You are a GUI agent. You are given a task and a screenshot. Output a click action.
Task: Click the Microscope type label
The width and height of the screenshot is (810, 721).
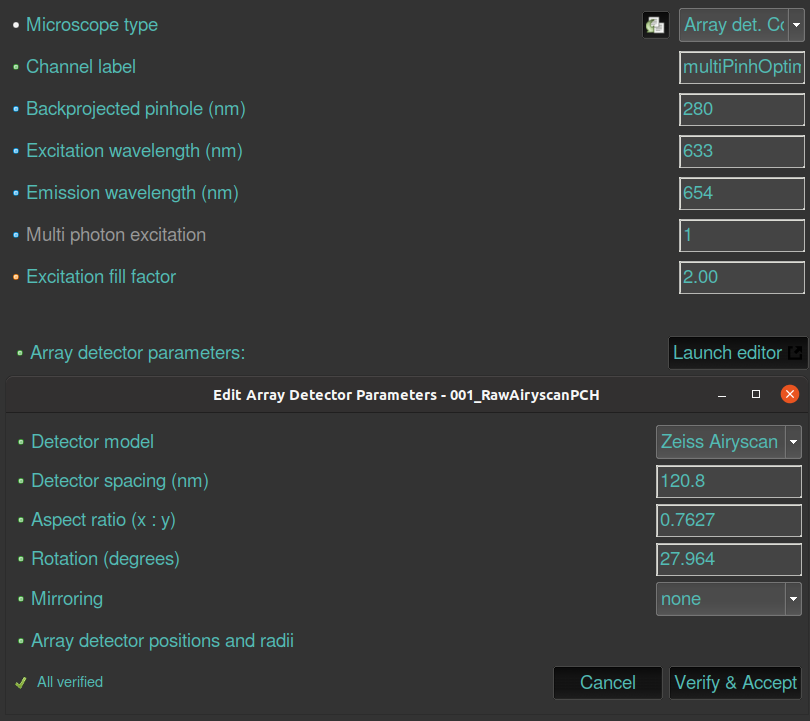(92, 25)
